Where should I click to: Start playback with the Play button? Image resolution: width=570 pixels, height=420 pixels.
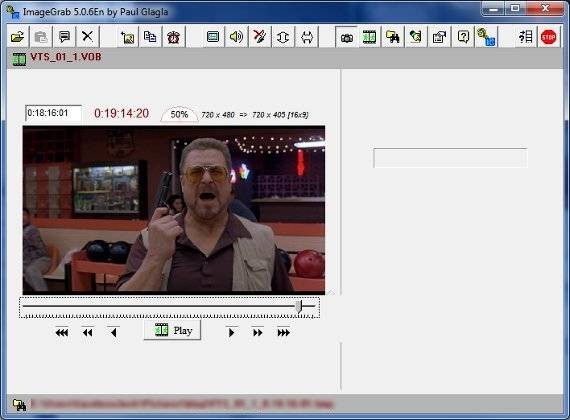pyautogui.click(x=173, y=330)
